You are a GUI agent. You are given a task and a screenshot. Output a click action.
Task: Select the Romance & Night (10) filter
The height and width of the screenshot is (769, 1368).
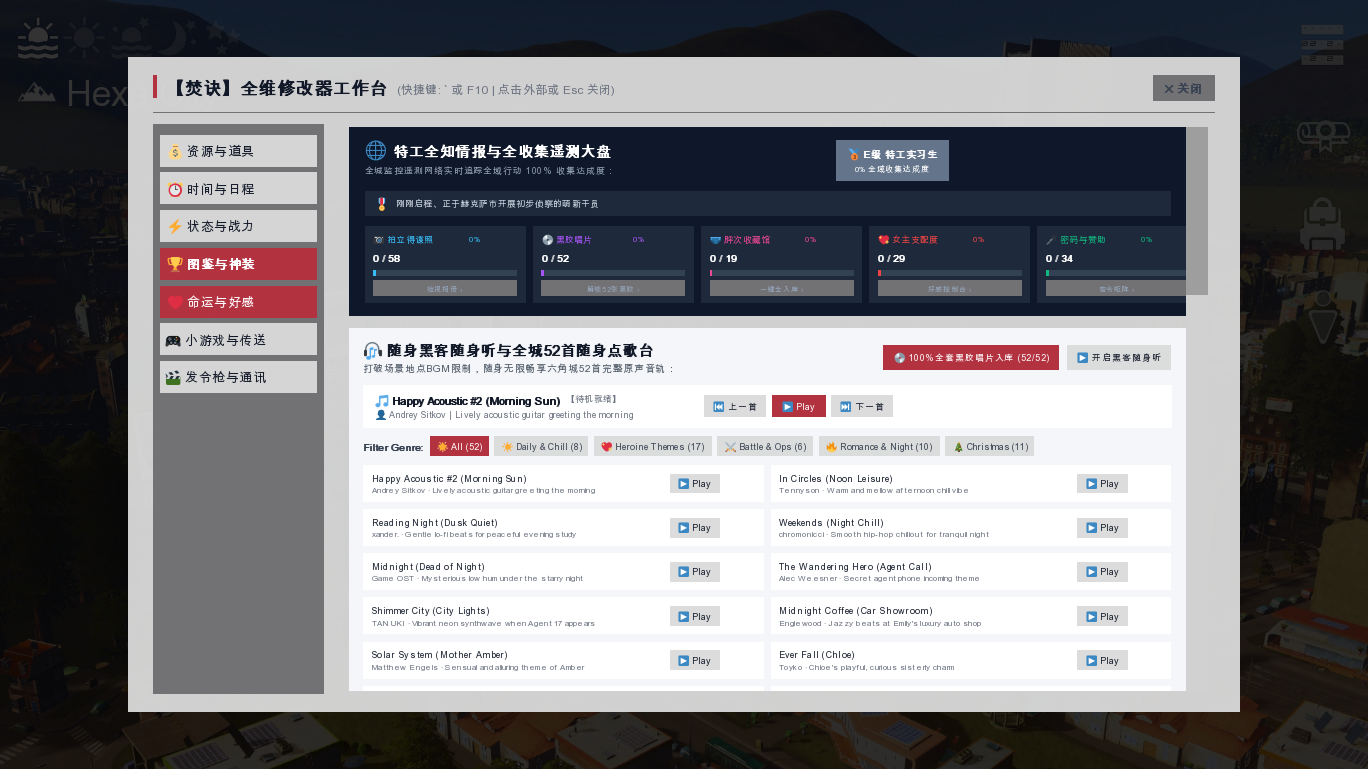click(x=880, y=447)
